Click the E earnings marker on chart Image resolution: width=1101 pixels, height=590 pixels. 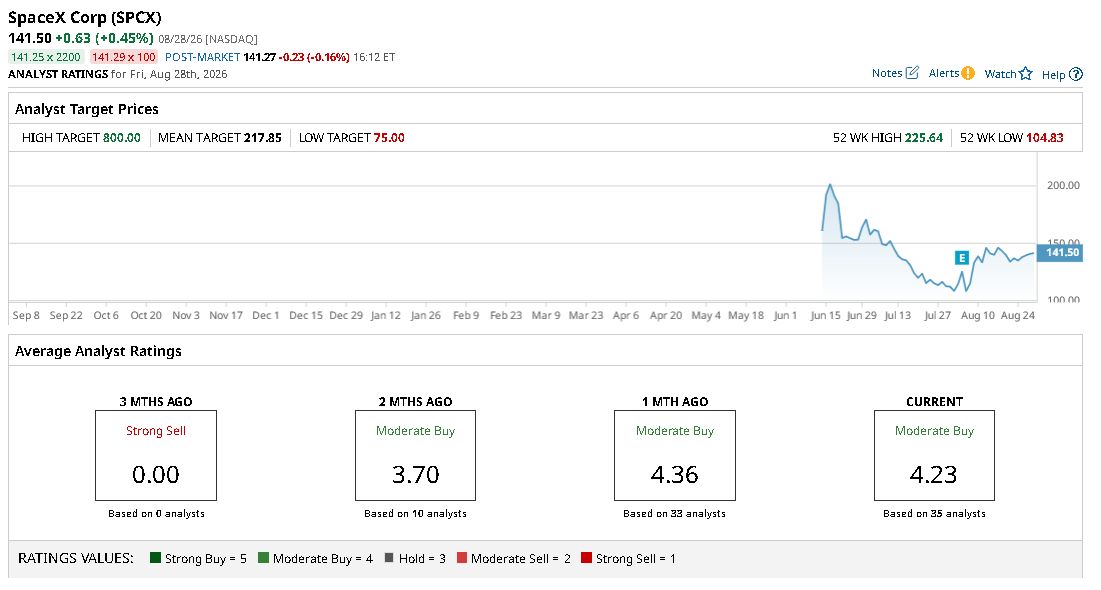[x=961, y=258]
